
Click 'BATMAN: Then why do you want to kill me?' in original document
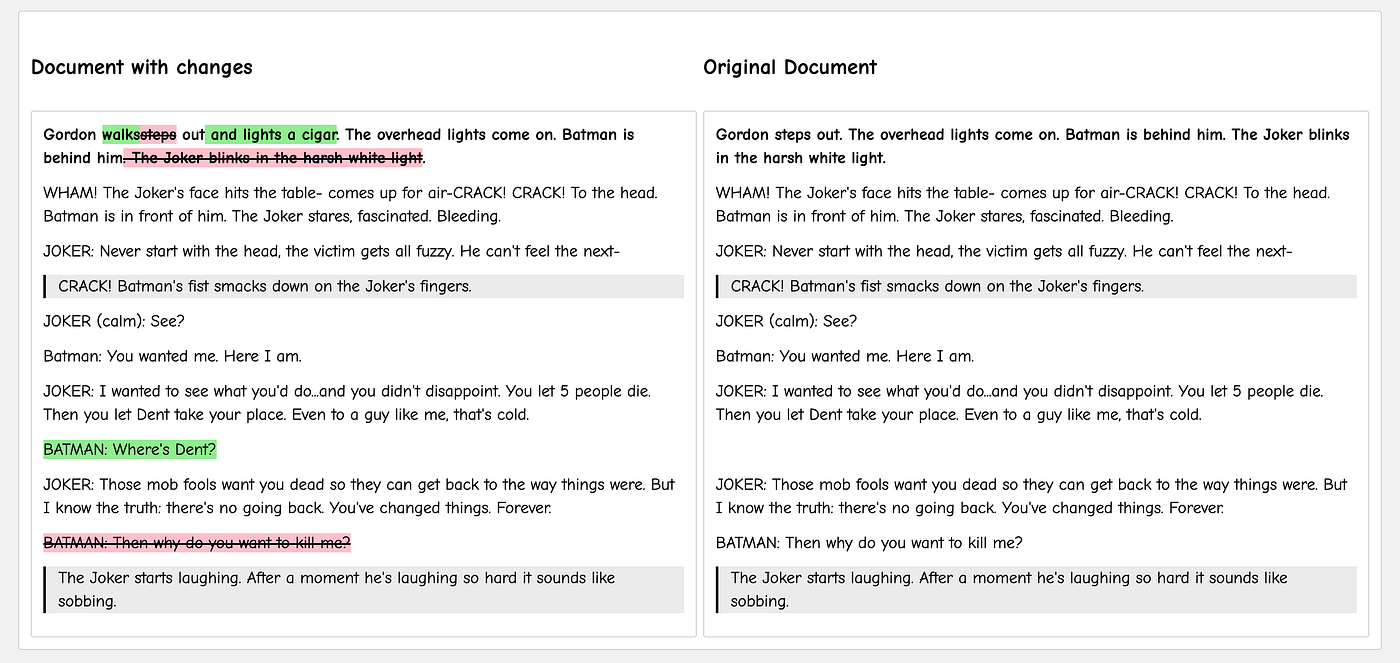click(869, 543)
